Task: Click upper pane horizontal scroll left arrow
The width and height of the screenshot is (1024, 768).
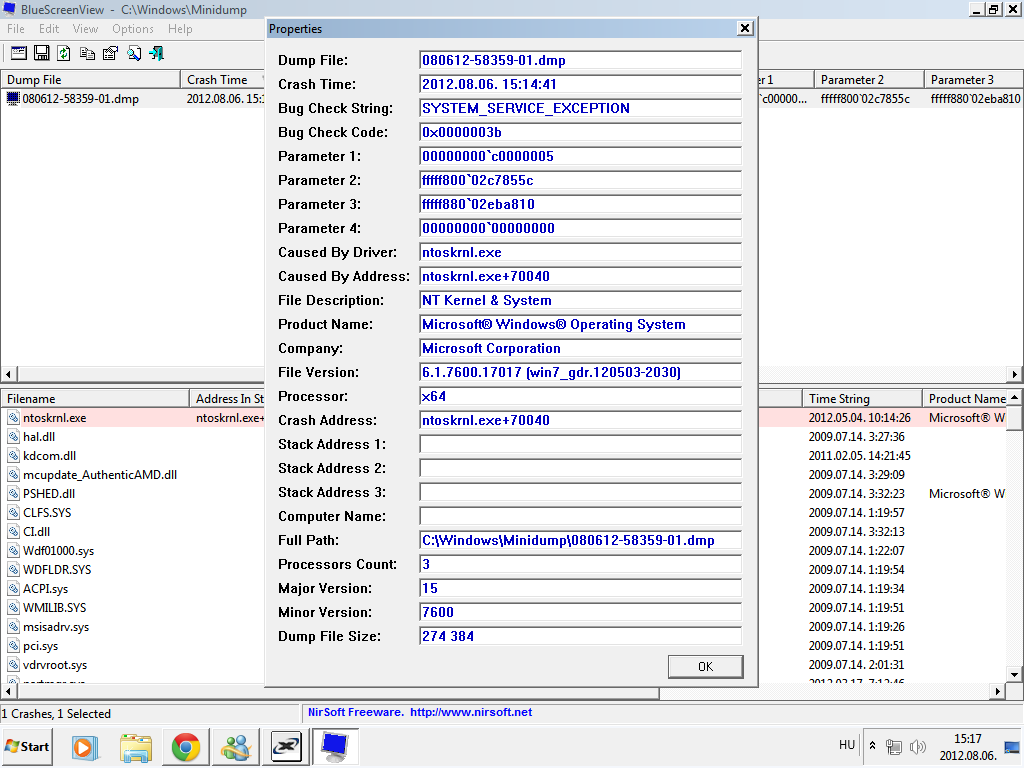Action: pos(8,374)
